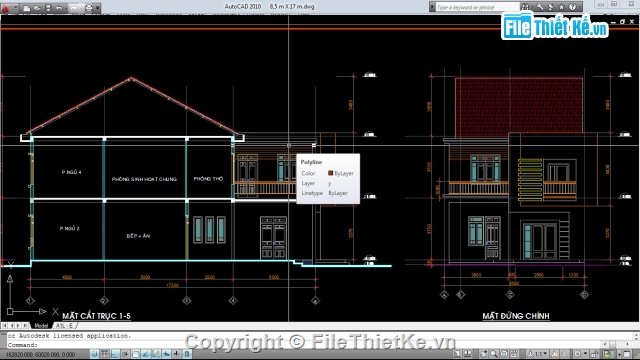Screen dimensions: 640x360
Task: Expand the Quick Access toolbar customize arrow
Action: point(98,8)
